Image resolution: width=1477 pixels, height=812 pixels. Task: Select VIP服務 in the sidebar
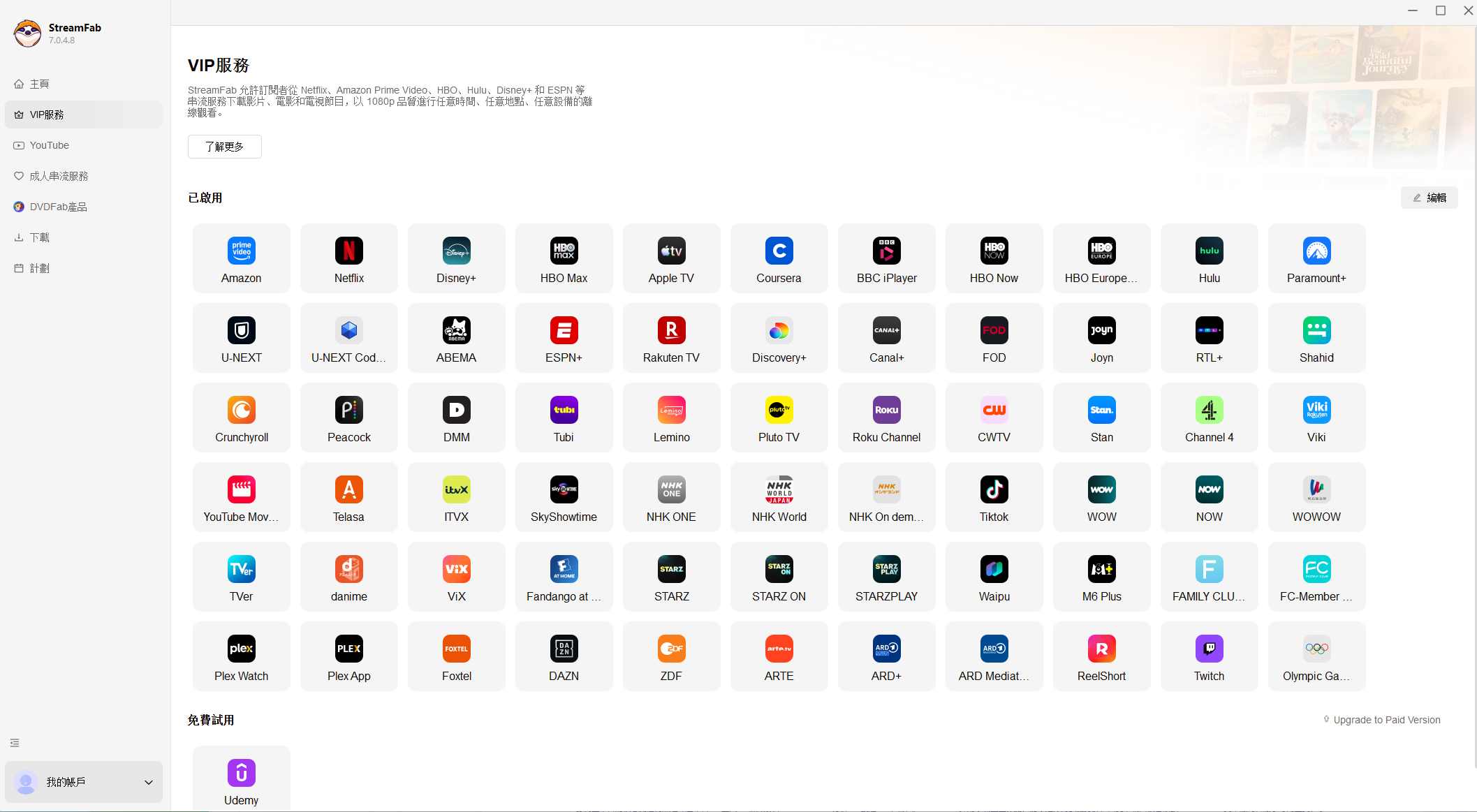click(84, 115)
